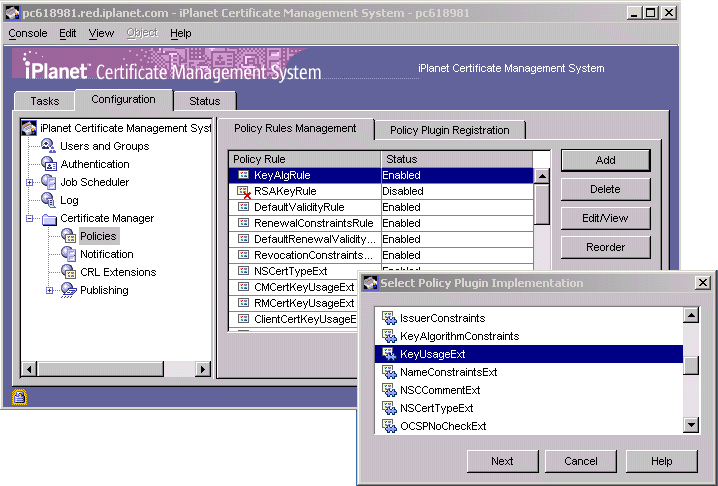Open the Edit menu
This screenshot has height=486, width=718.
pyautogui.click(x=68, y=33)
